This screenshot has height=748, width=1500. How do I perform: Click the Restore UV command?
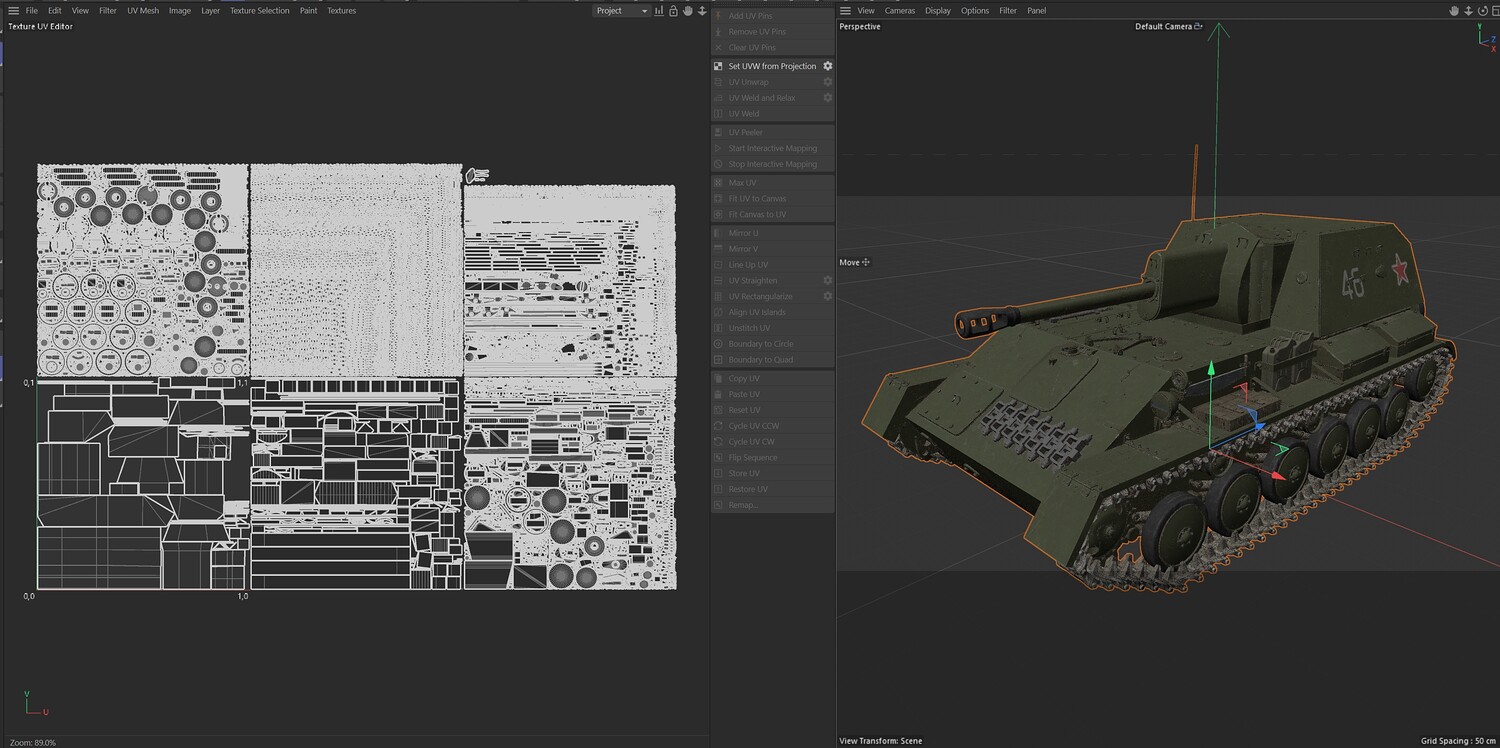tap(772, 490)
